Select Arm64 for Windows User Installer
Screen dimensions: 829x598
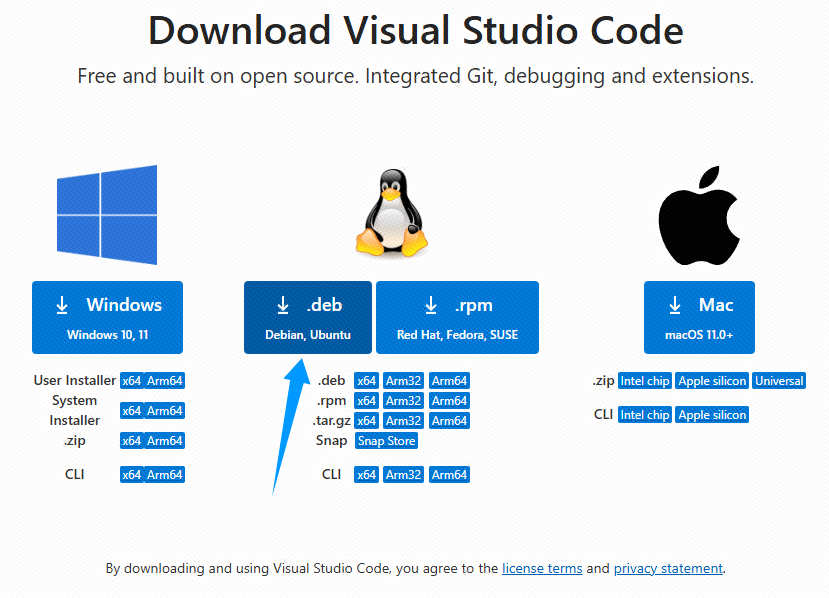pyautogui.click(x=164, y=381)
